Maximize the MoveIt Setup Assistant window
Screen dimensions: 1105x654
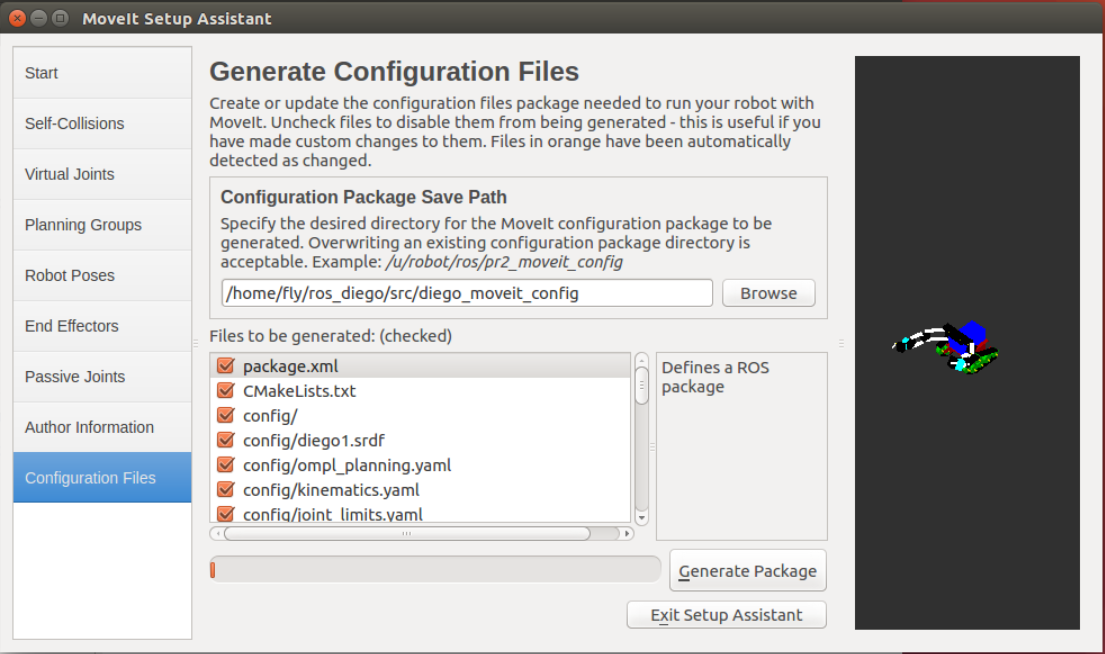[61, 18]
